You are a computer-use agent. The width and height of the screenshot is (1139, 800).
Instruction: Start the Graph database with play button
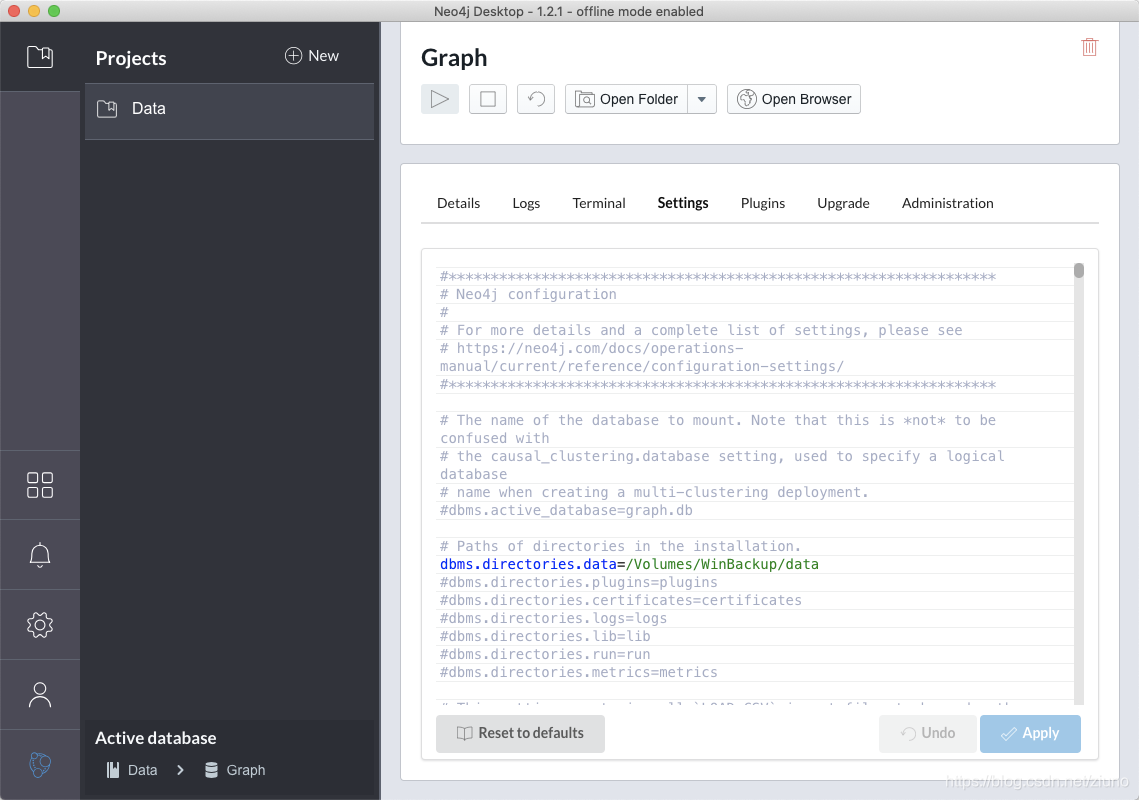(439, 99)
